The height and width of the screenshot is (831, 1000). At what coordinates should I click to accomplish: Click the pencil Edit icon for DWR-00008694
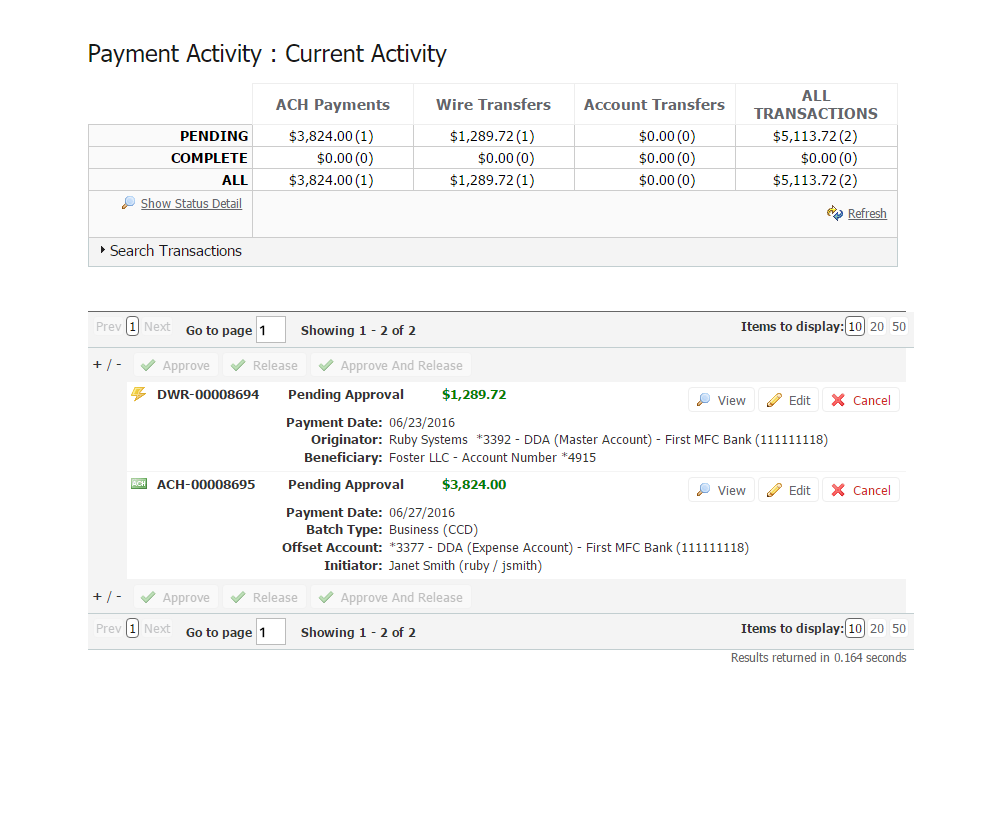[x=774, y=400]
